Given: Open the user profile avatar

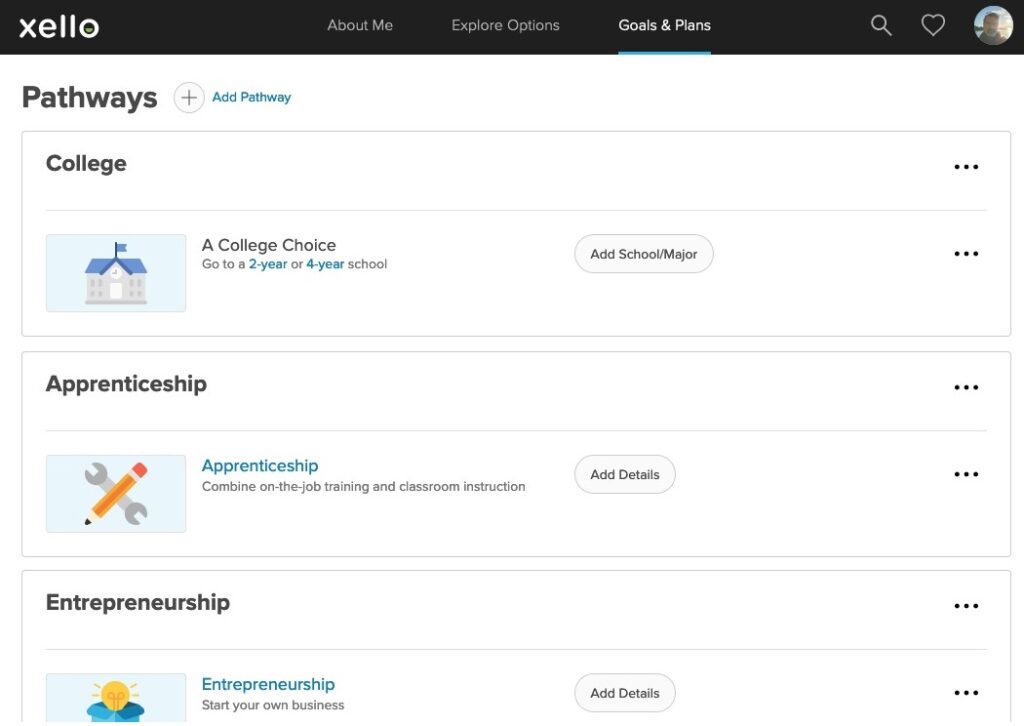Looking at the screenshot, I should [993, 26].
